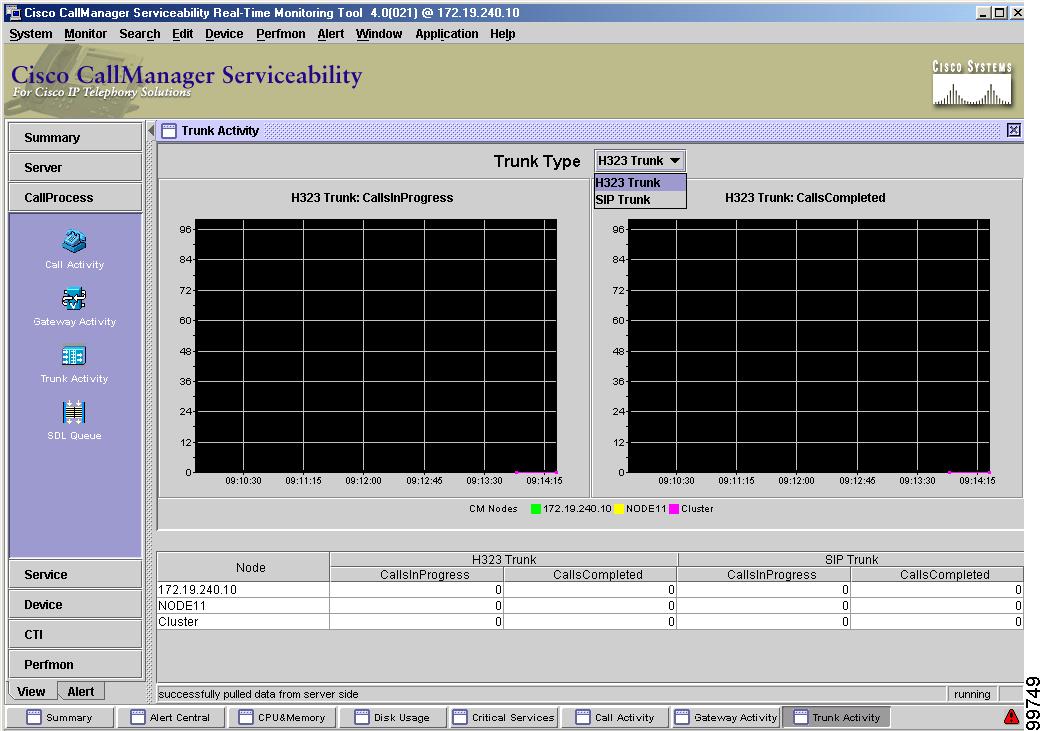Image resolution: width=1046 pixels, height=731 pixels.
Task: Switch to the Alert Central window tab
Action: click(x=172, y=717)
